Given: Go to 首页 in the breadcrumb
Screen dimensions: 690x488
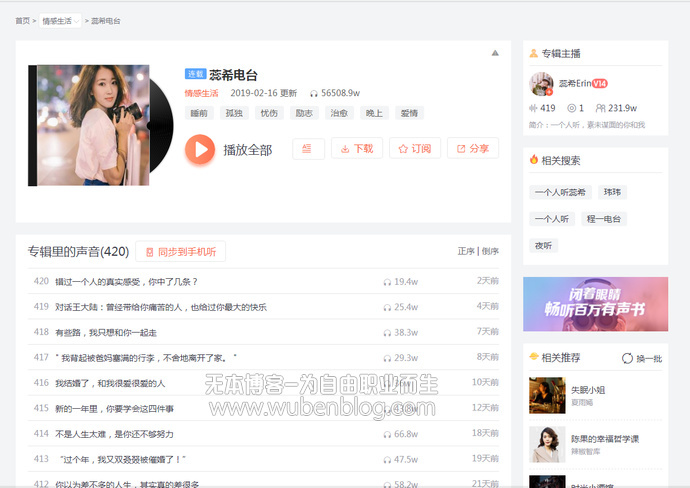Looking at the screenshot, I should 22,21.
